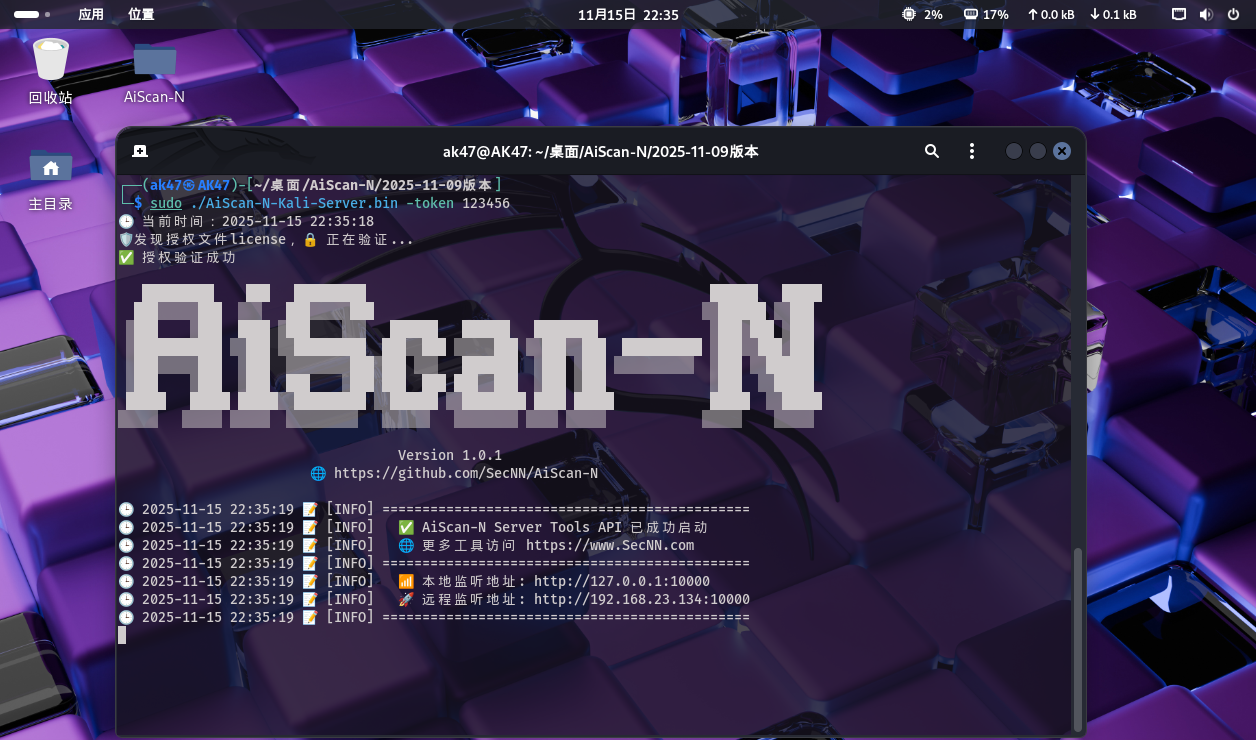Click the clock showing 11月15日 22:35

[x=628, y=14]
